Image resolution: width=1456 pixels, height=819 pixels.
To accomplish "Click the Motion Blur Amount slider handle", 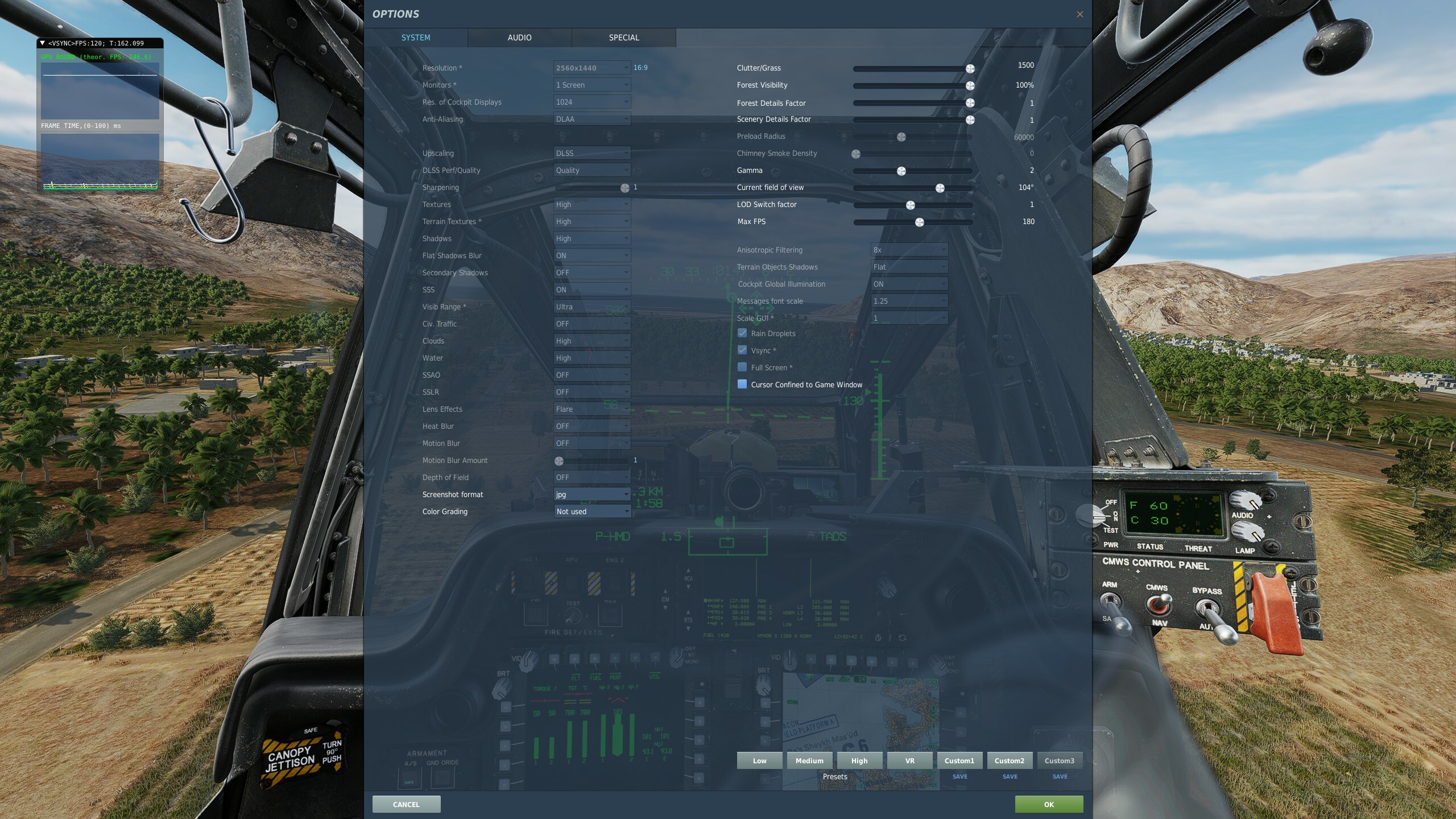I will [559, 461].
